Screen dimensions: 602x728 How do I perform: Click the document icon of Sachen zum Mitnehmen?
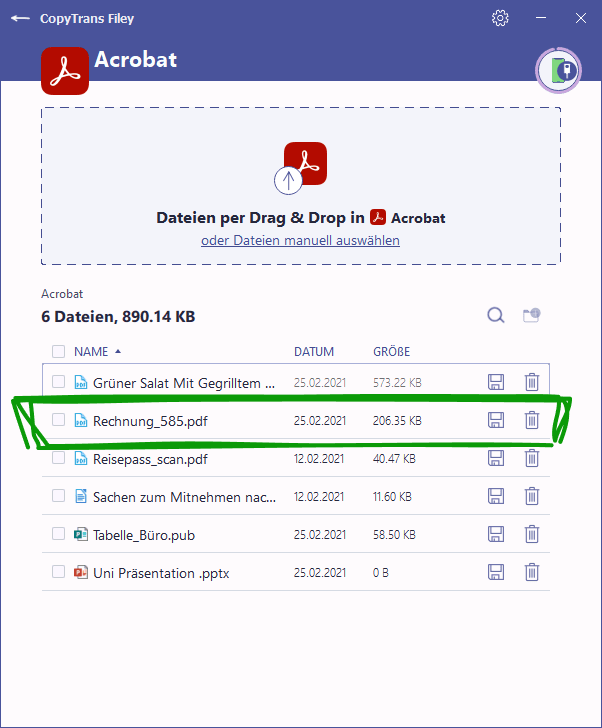(81, 496)
